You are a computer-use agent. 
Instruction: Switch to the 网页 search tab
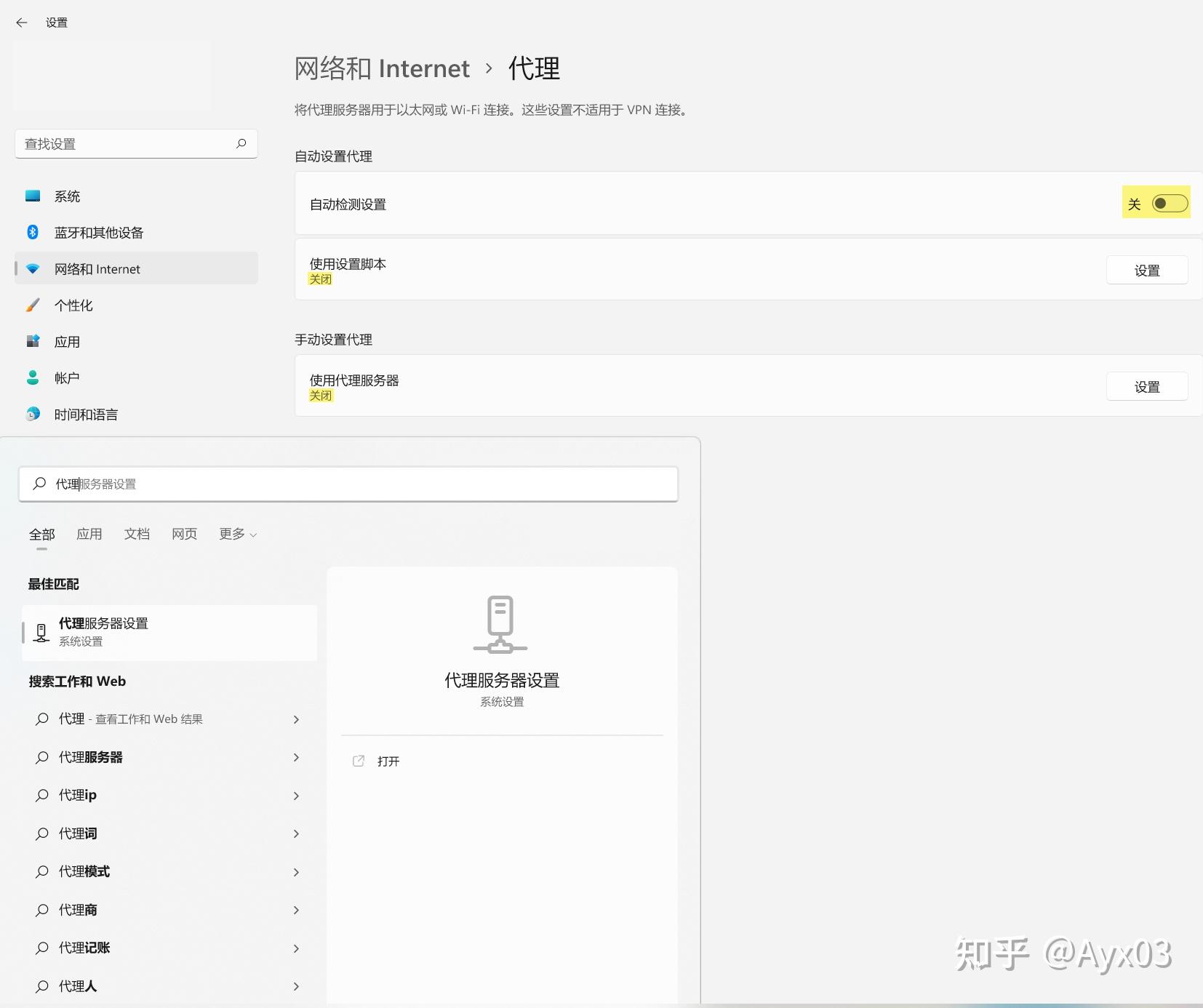(x=183, y=533)
